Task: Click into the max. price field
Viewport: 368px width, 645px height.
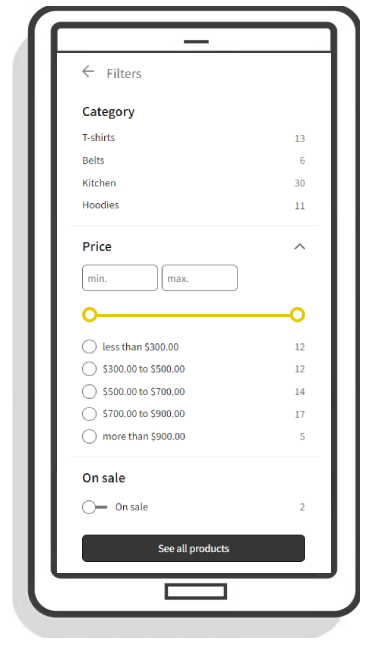Action: [199, 278]
